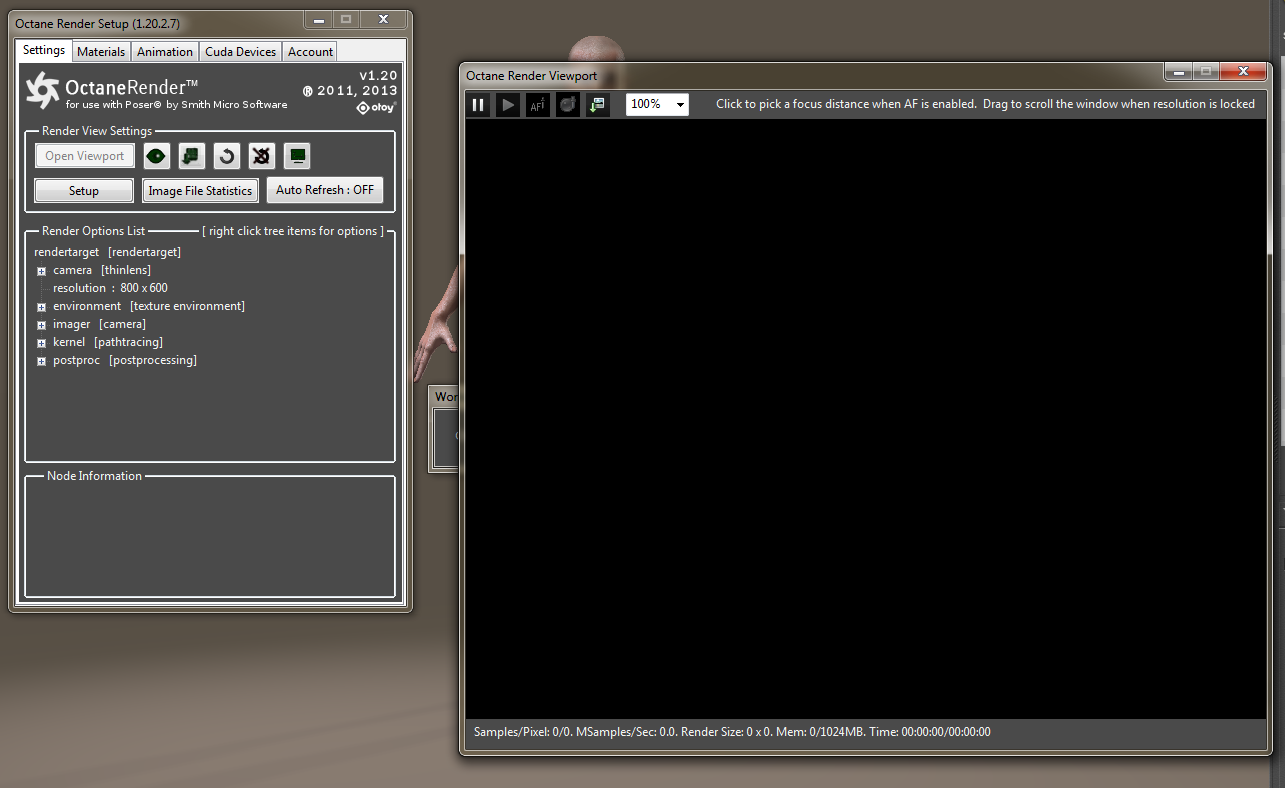Maximize the Octane Render Viewport window
This screenshot has width=1285, height=788.
tap(1205, 71)
